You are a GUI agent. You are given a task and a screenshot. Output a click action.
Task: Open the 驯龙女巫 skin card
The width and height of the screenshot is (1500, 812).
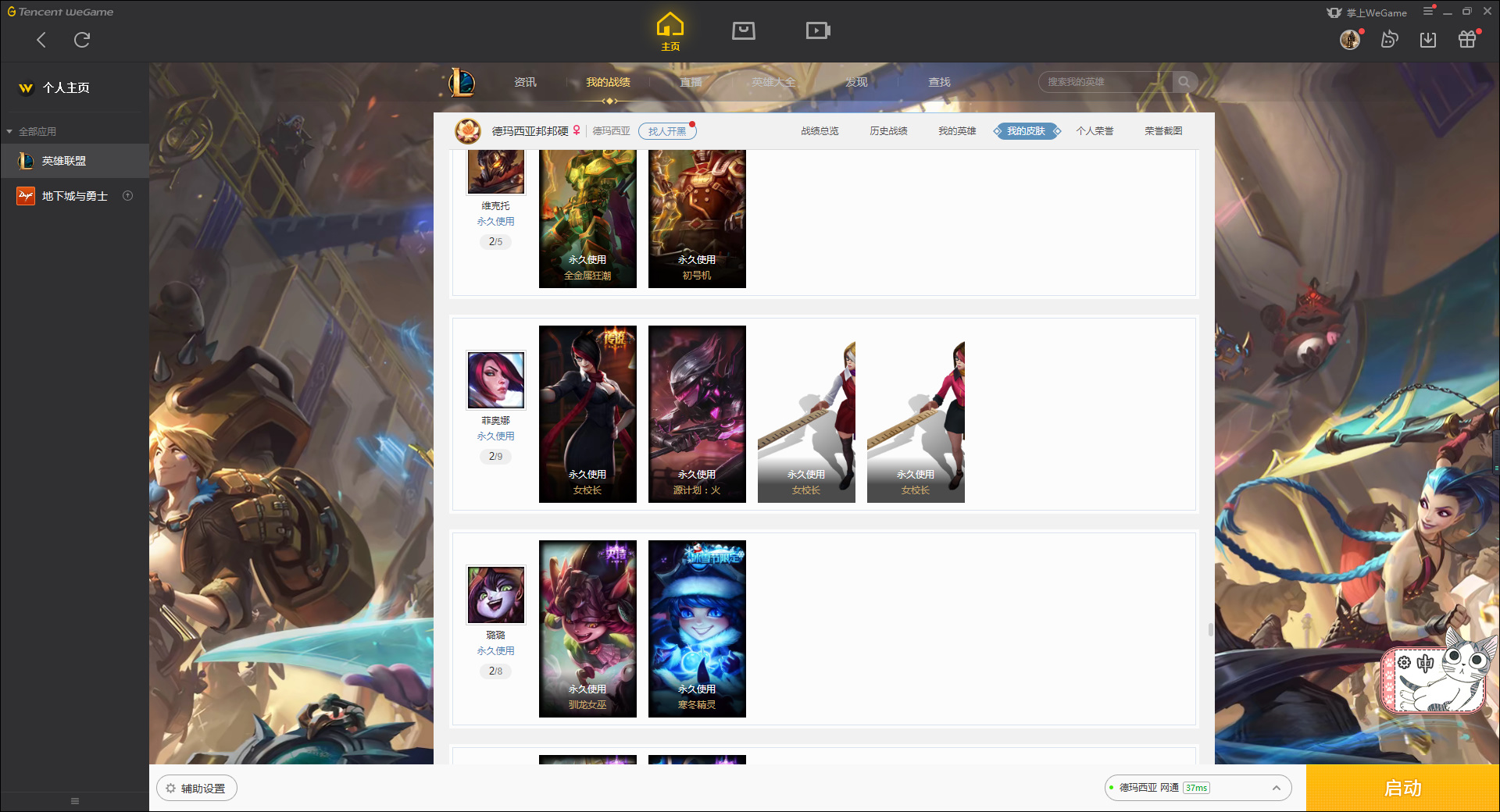coord(587,629)
